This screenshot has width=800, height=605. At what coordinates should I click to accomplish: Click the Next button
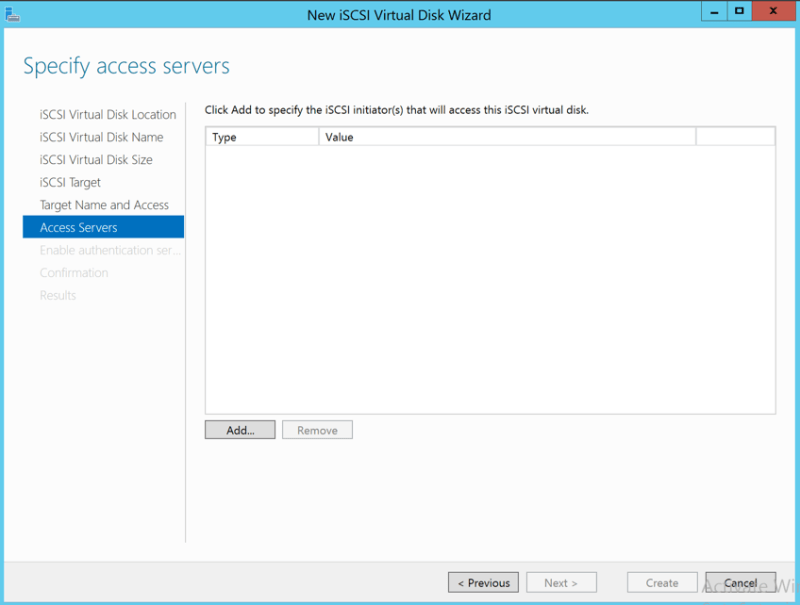[x=560, y=583]
